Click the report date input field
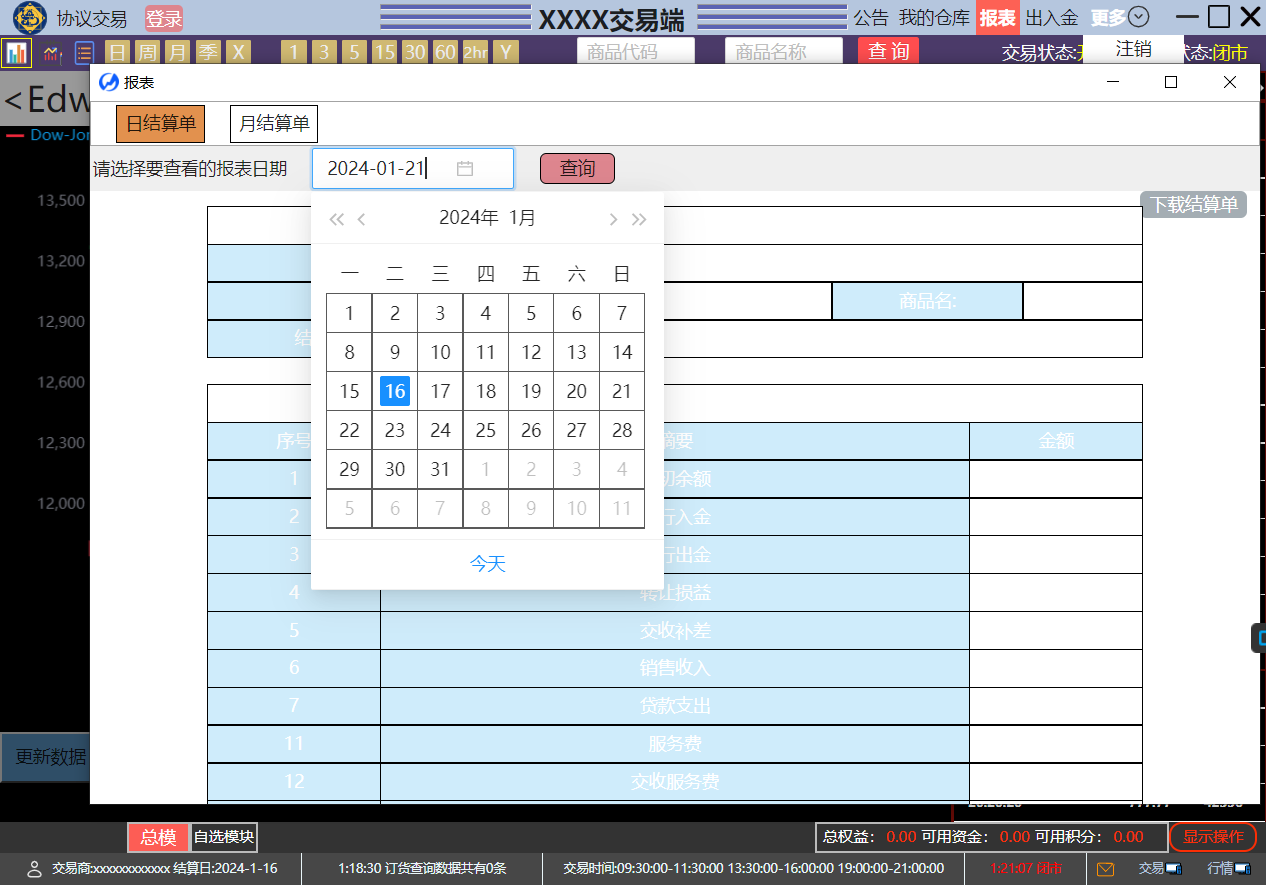 (x=413, y=168)
